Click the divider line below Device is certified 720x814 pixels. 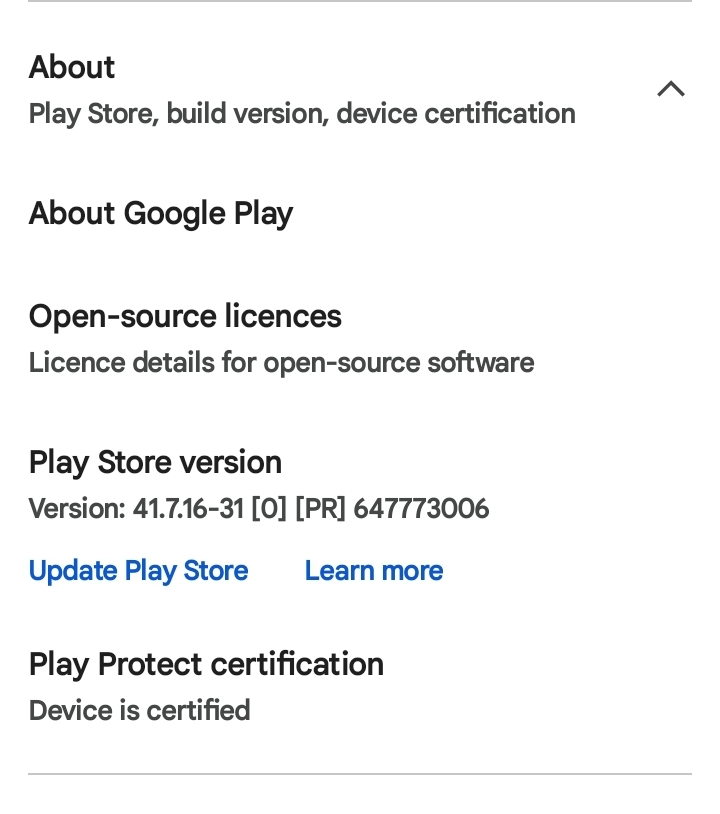click(360, 774)
